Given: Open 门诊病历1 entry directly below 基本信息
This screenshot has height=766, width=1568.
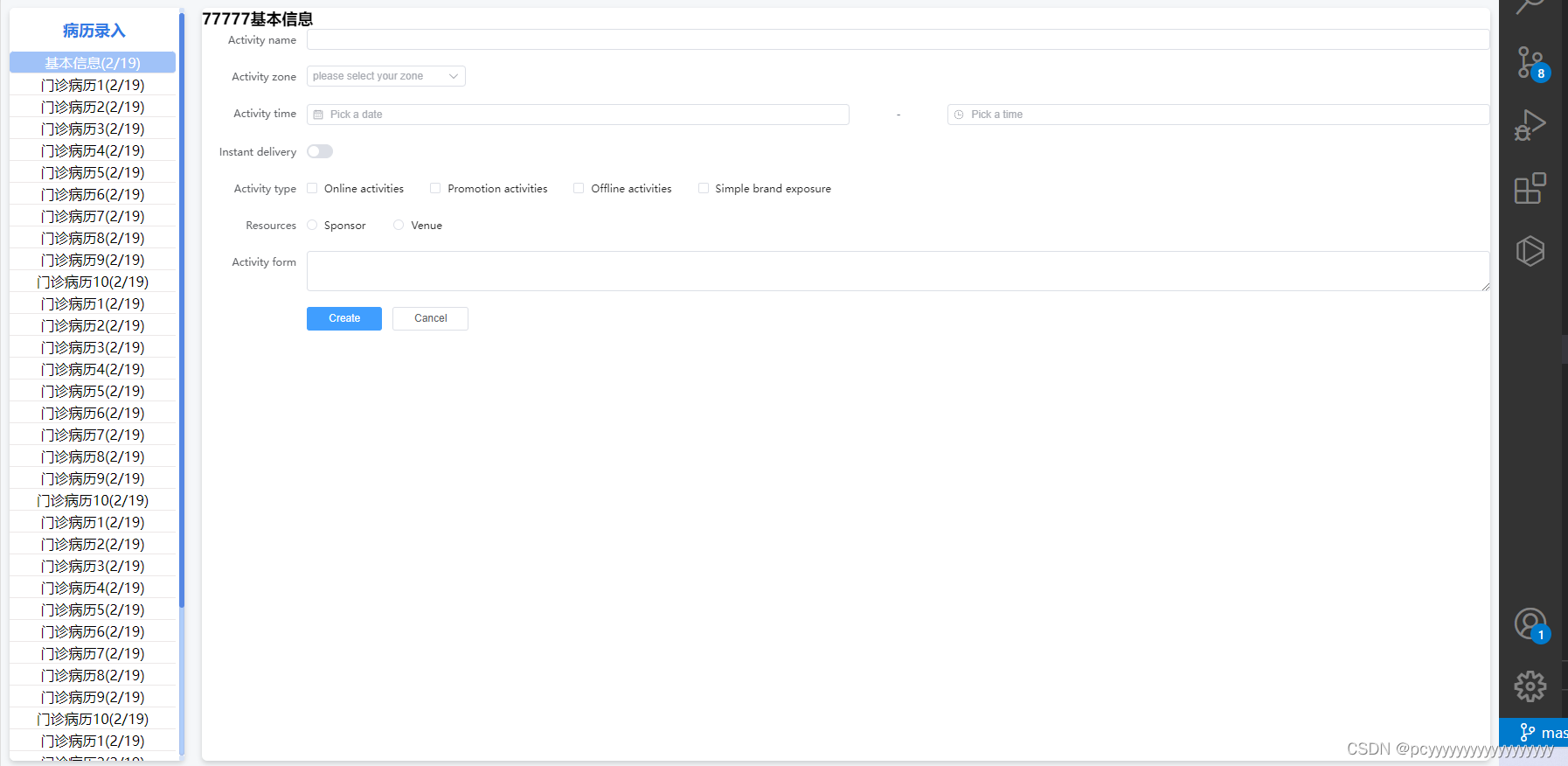Looking at the screenshot, I should 93,85.
